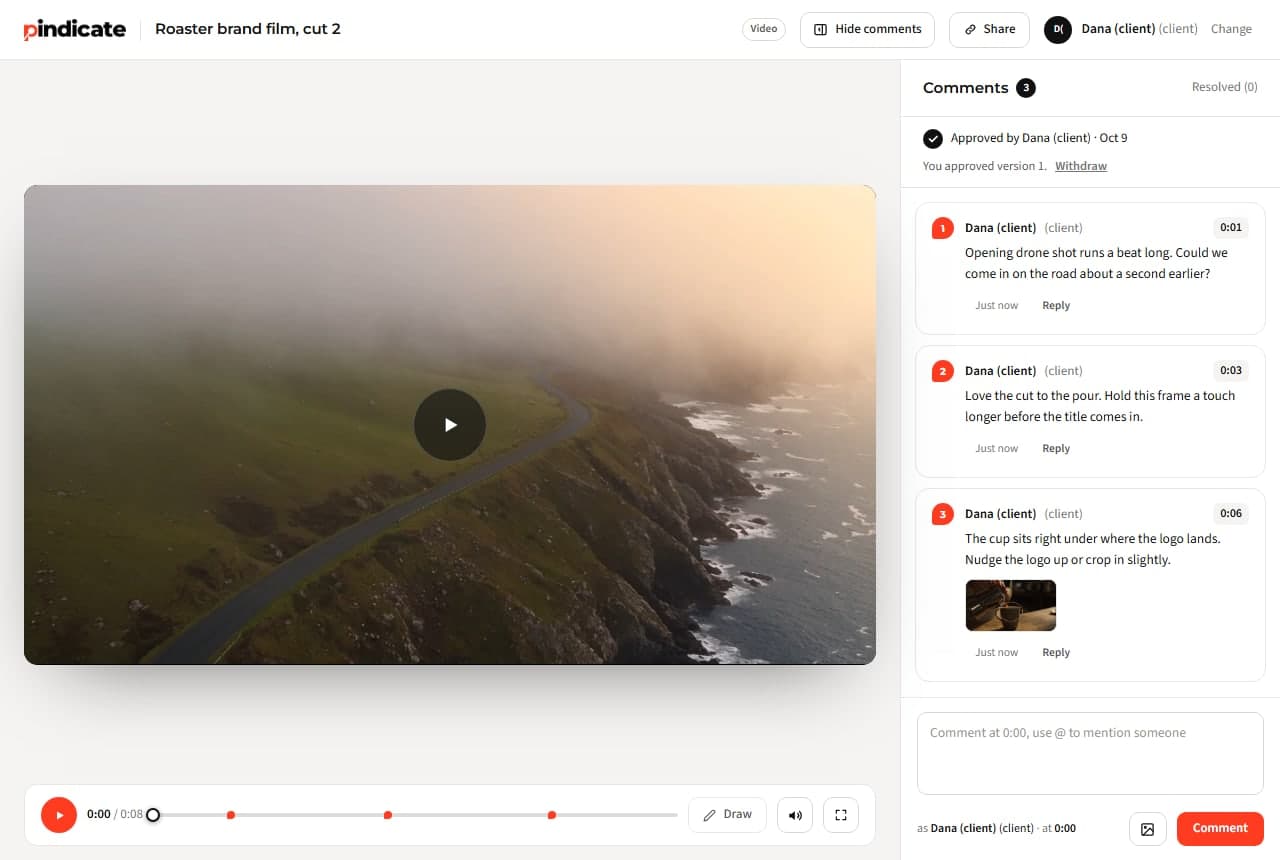Withdraw the version 1 approval
This screenshot has width=1280, height=860.
pos(1081,166)
